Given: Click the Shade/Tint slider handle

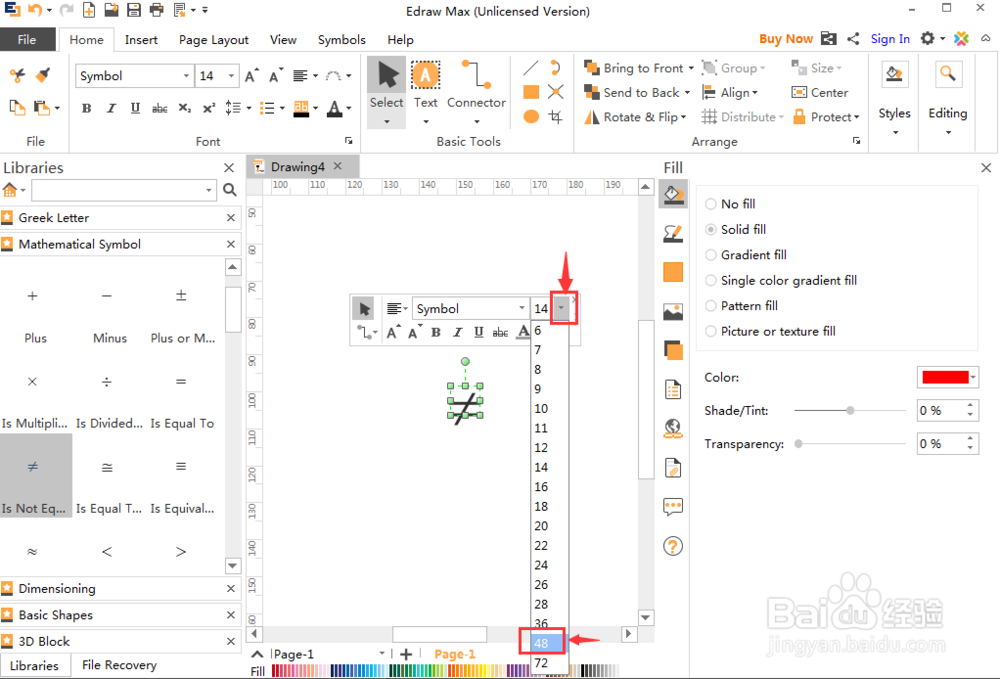Looking at the screenshot, I should [850, 411].
